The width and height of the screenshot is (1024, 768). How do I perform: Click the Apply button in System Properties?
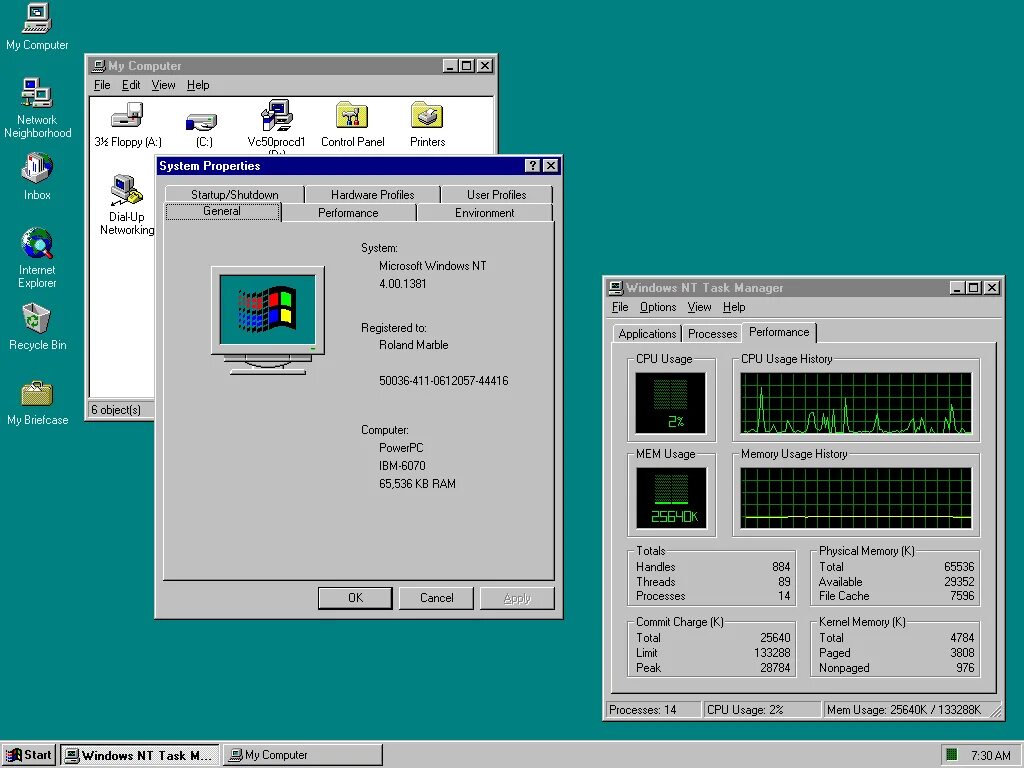[x=517, y=598]
